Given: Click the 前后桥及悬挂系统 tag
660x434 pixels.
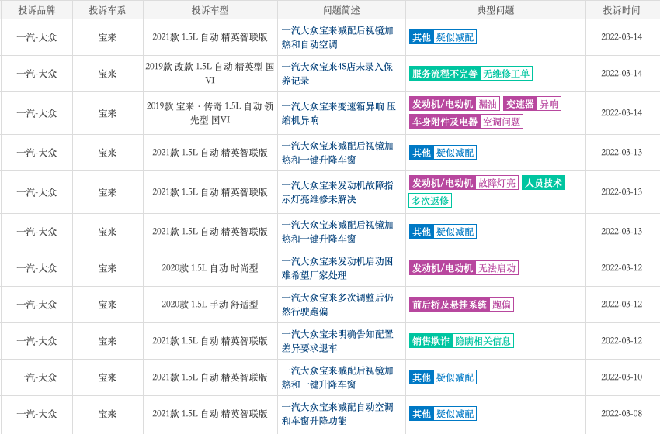Looking at the screenshot, I should tap(449, 304).
